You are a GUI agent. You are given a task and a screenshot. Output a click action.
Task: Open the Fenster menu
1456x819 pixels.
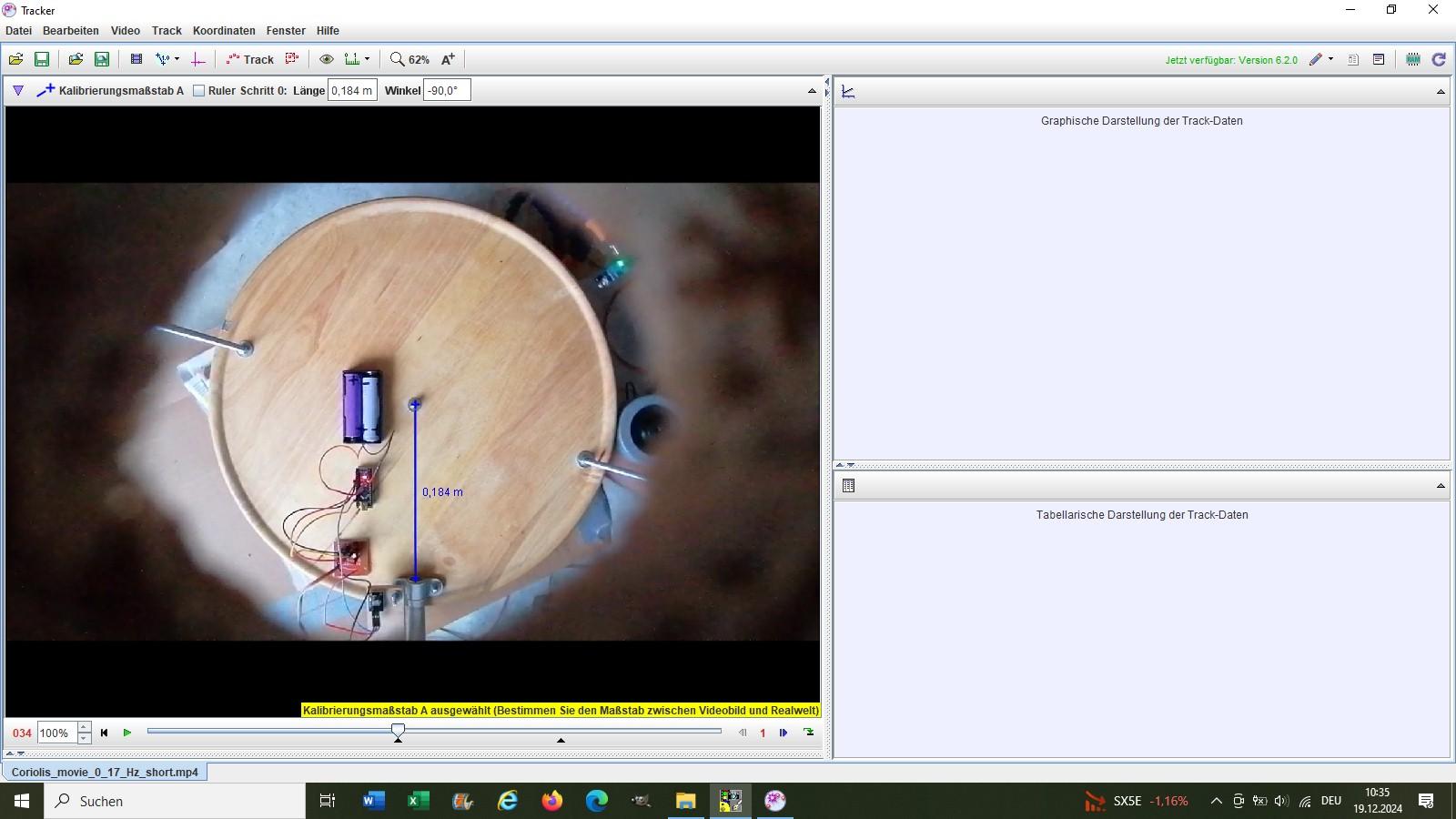point(286,31)
